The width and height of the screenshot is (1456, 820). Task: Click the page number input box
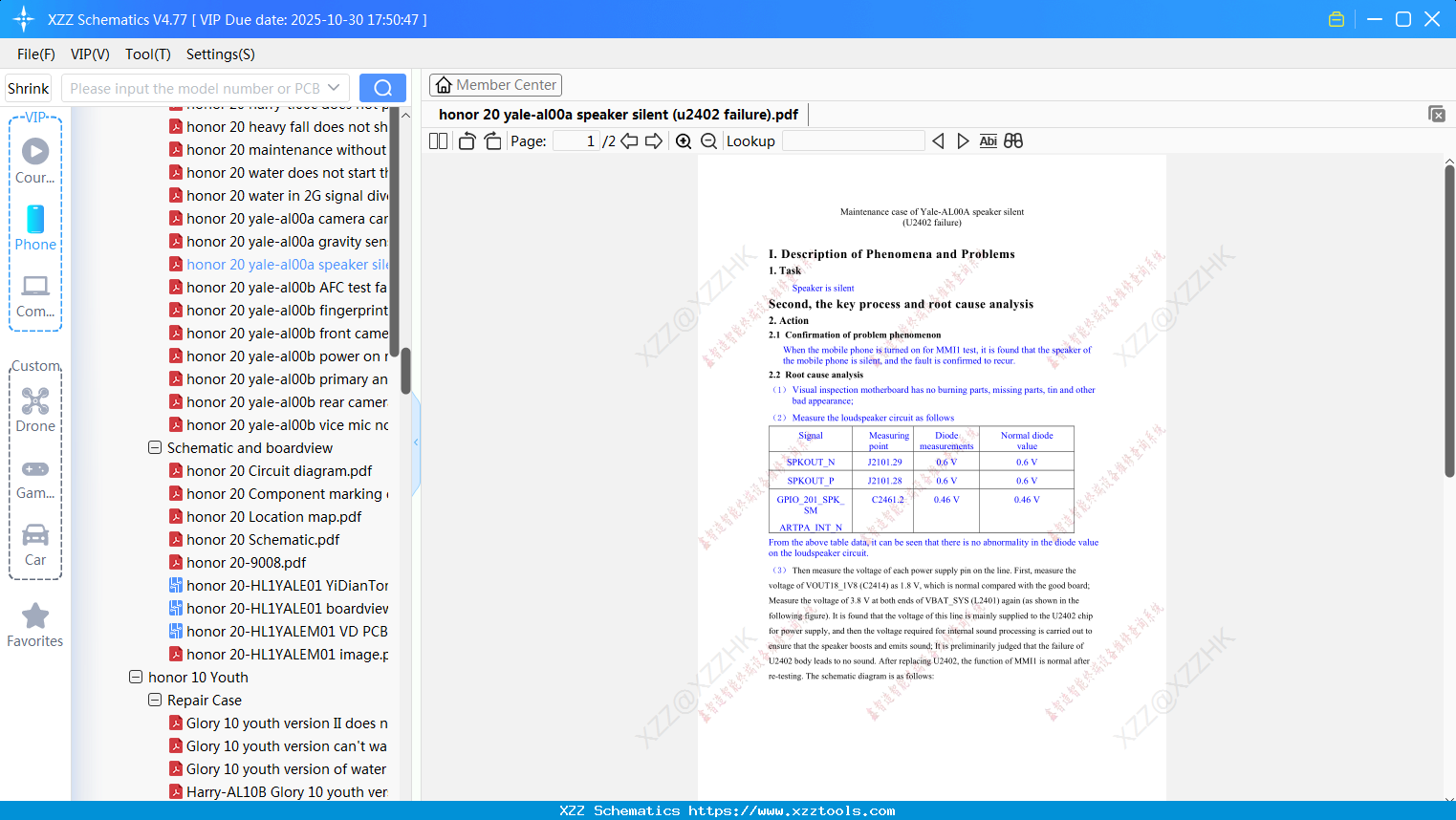(576, 141)
